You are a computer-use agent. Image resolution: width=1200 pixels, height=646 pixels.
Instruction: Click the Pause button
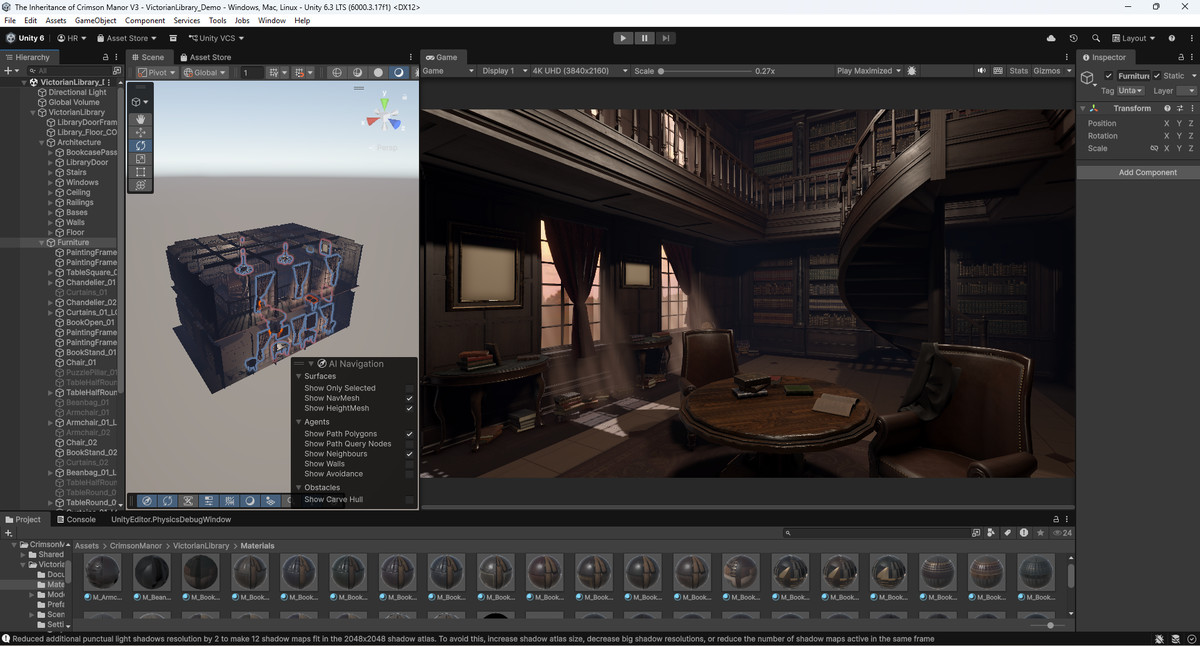pos(644,38)
